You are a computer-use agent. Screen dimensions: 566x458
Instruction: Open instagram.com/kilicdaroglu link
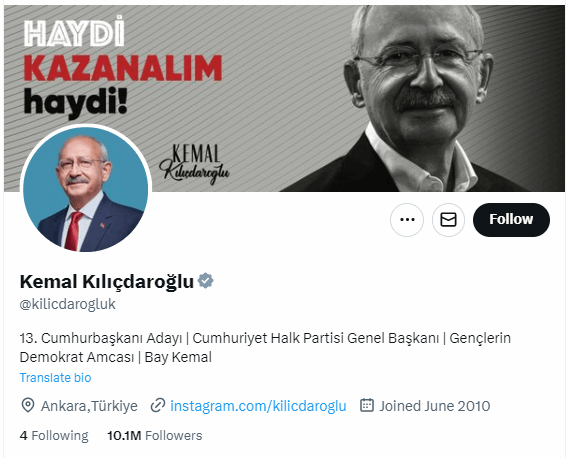tap(258, 406)
